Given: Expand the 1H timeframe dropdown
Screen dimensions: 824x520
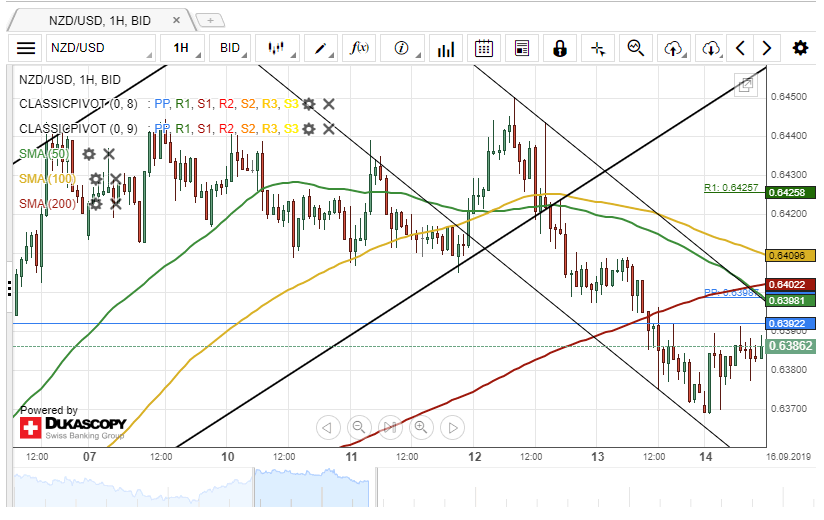Looking at the screenshot, I should click(x=183, y=48).
